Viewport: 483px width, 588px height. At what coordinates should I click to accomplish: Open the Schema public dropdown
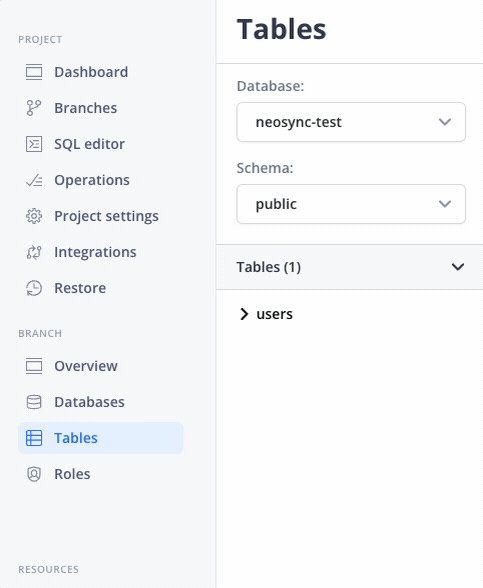[351, 204]
